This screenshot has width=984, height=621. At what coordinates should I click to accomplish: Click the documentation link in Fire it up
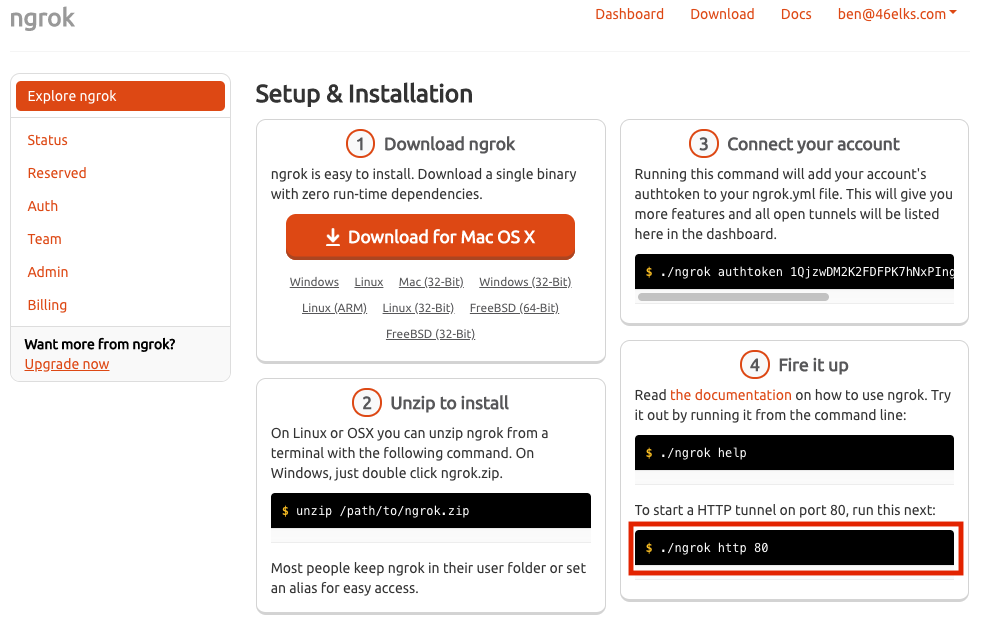(730, 395)
